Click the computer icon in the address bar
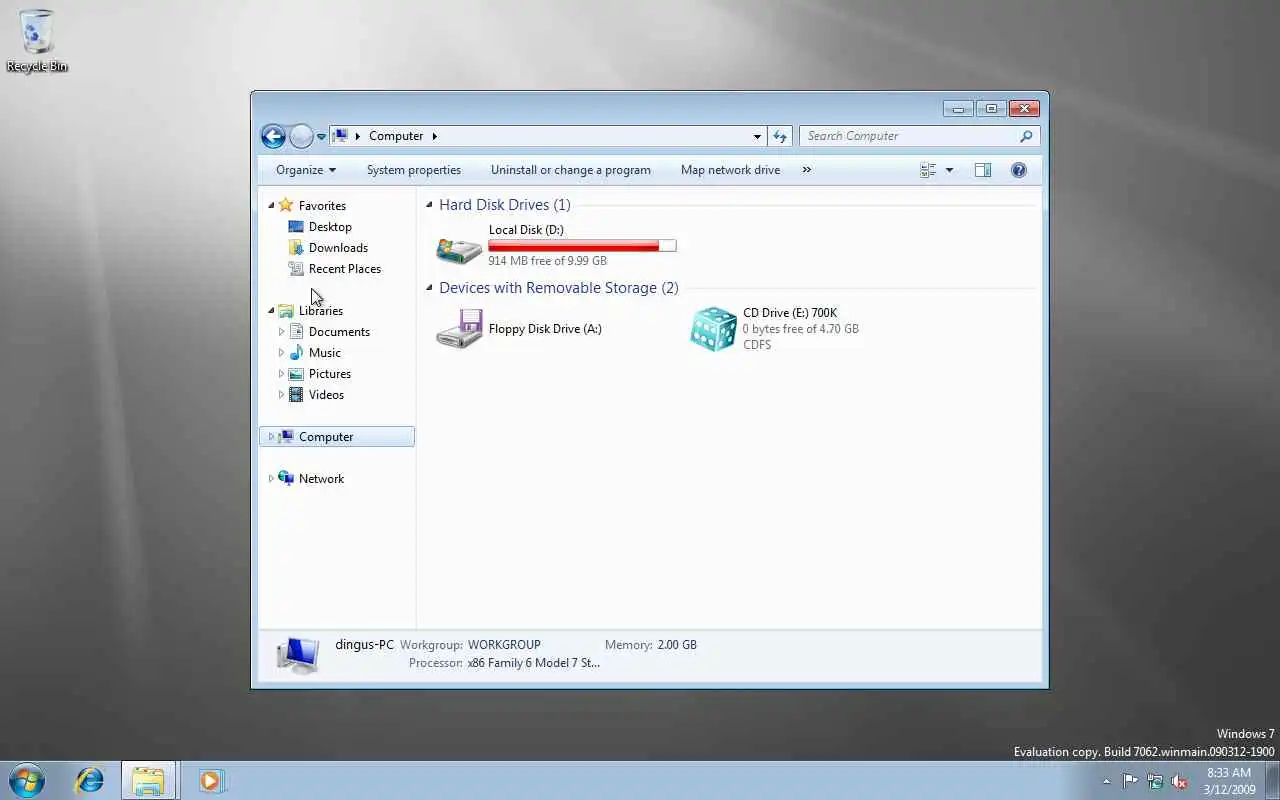Image resolution: width=1280 pixels, height=800 pixels. coord(341,136)
